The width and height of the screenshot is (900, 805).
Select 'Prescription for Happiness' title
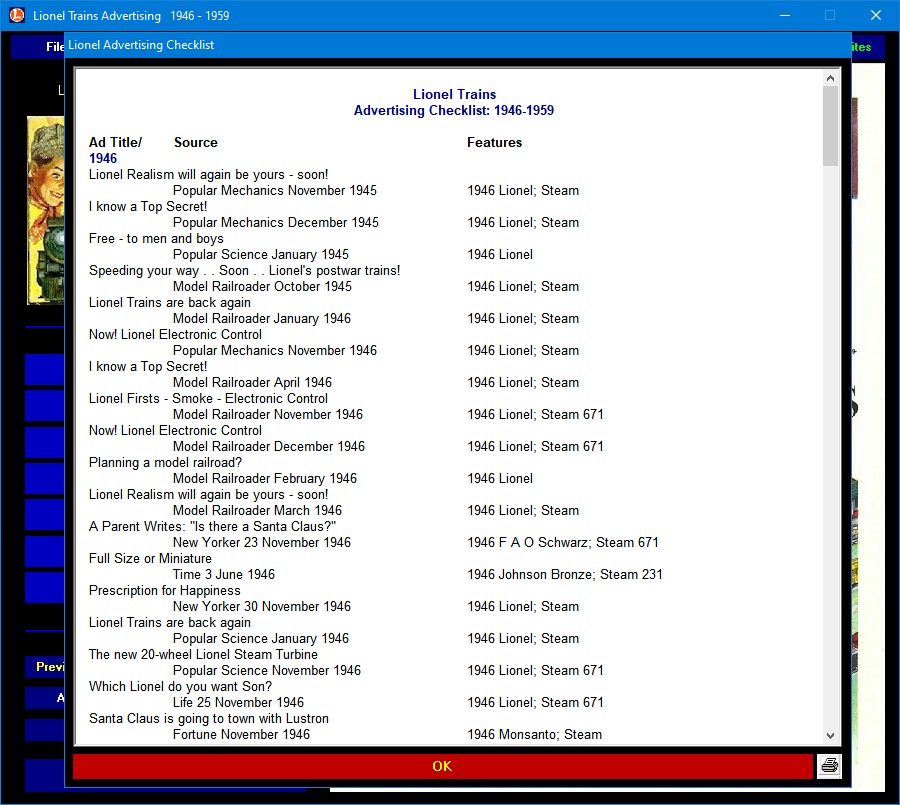(165, 591)
